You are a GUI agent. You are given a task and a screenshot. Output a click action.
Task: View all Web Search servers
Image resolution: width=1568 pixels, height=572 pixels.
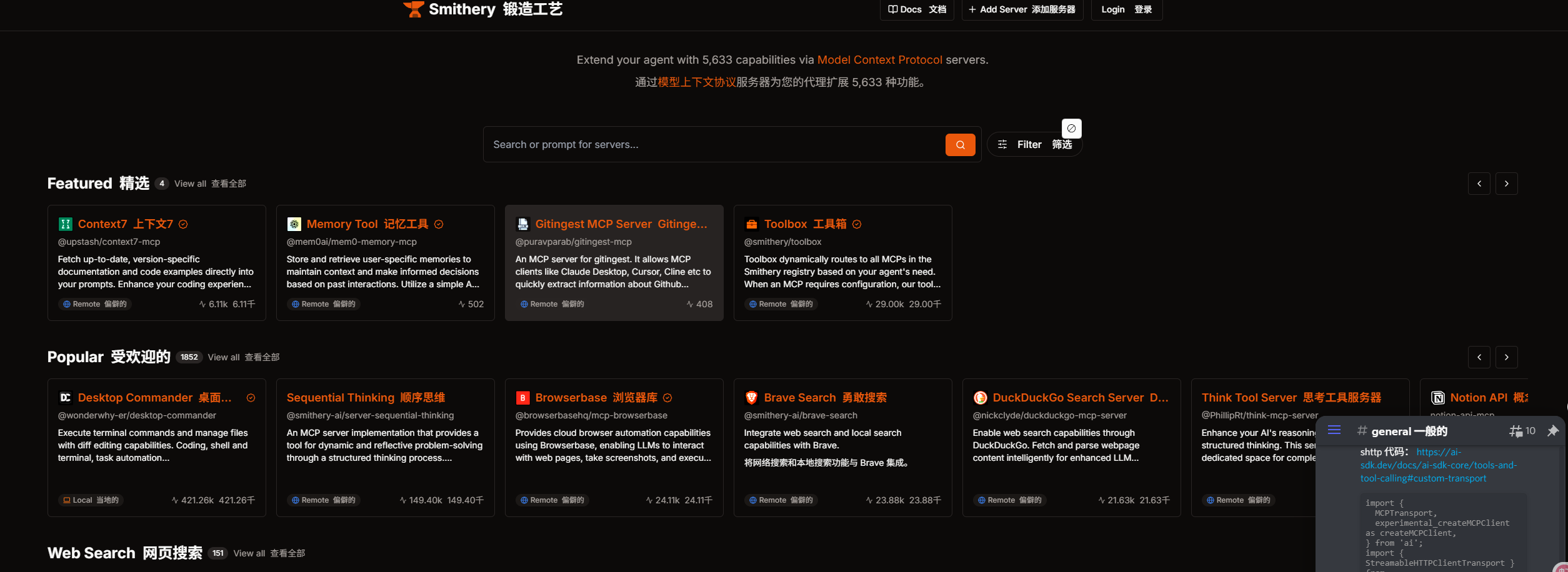pyautogui.click(x=269, y=553)
